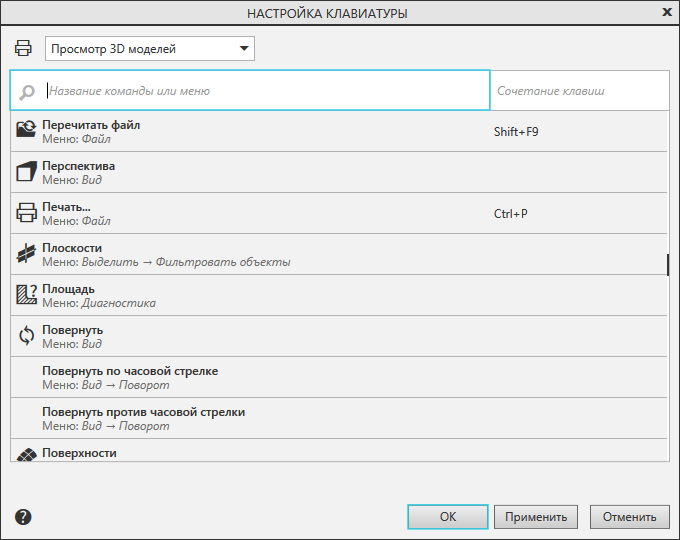The width and height of the screenshot is (680, 540).
Task: Click the Применить button
Action: coord(536,517)
